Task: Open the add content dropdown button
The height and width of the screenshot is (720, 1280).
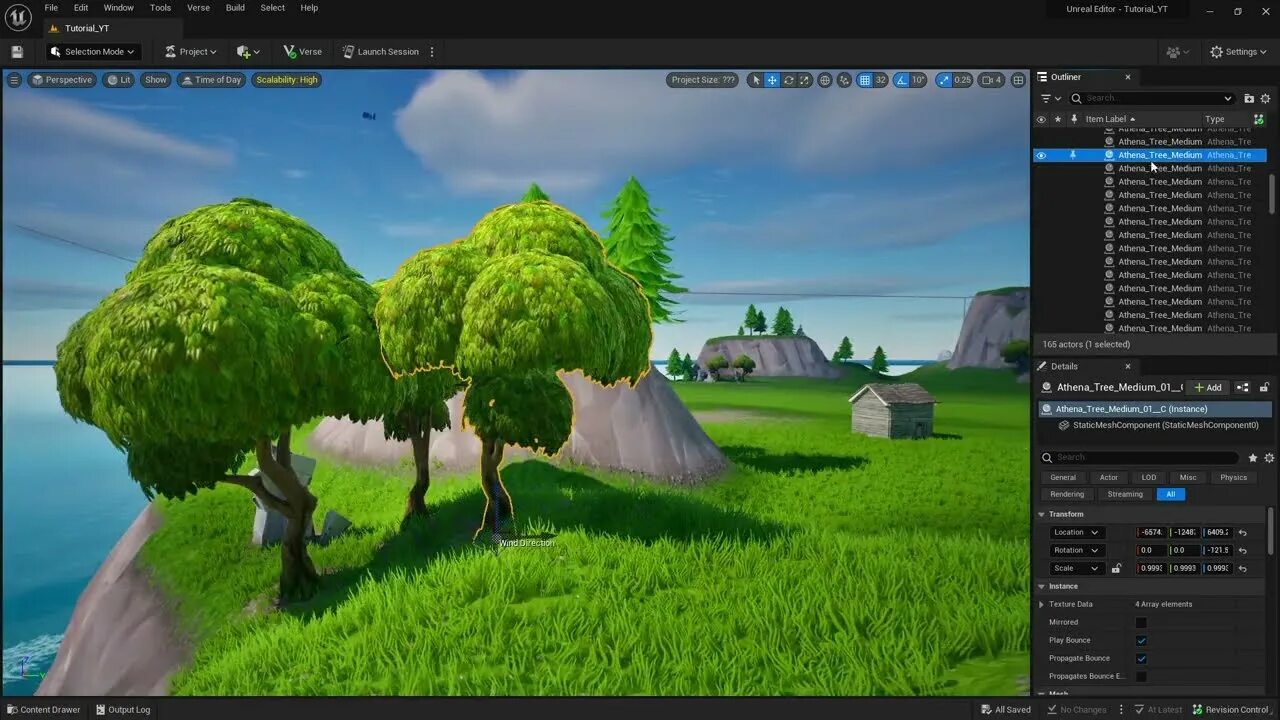Action: [x=248, y=52]
